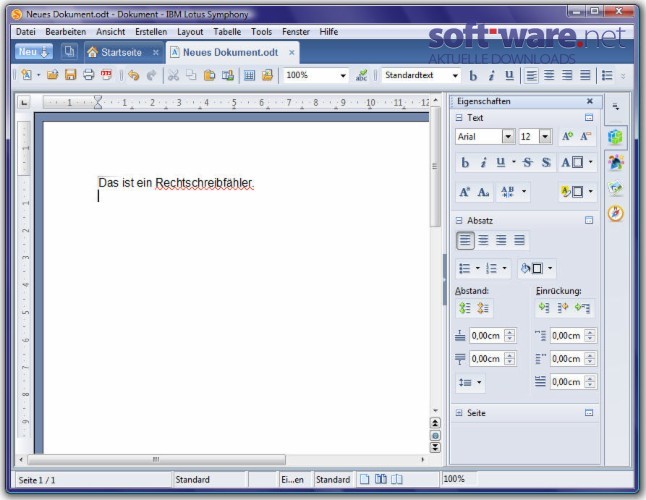This screenshot has height=500, width=646.
Task: Click the horizontal scrollbar thumb
Action: (157, 459)
